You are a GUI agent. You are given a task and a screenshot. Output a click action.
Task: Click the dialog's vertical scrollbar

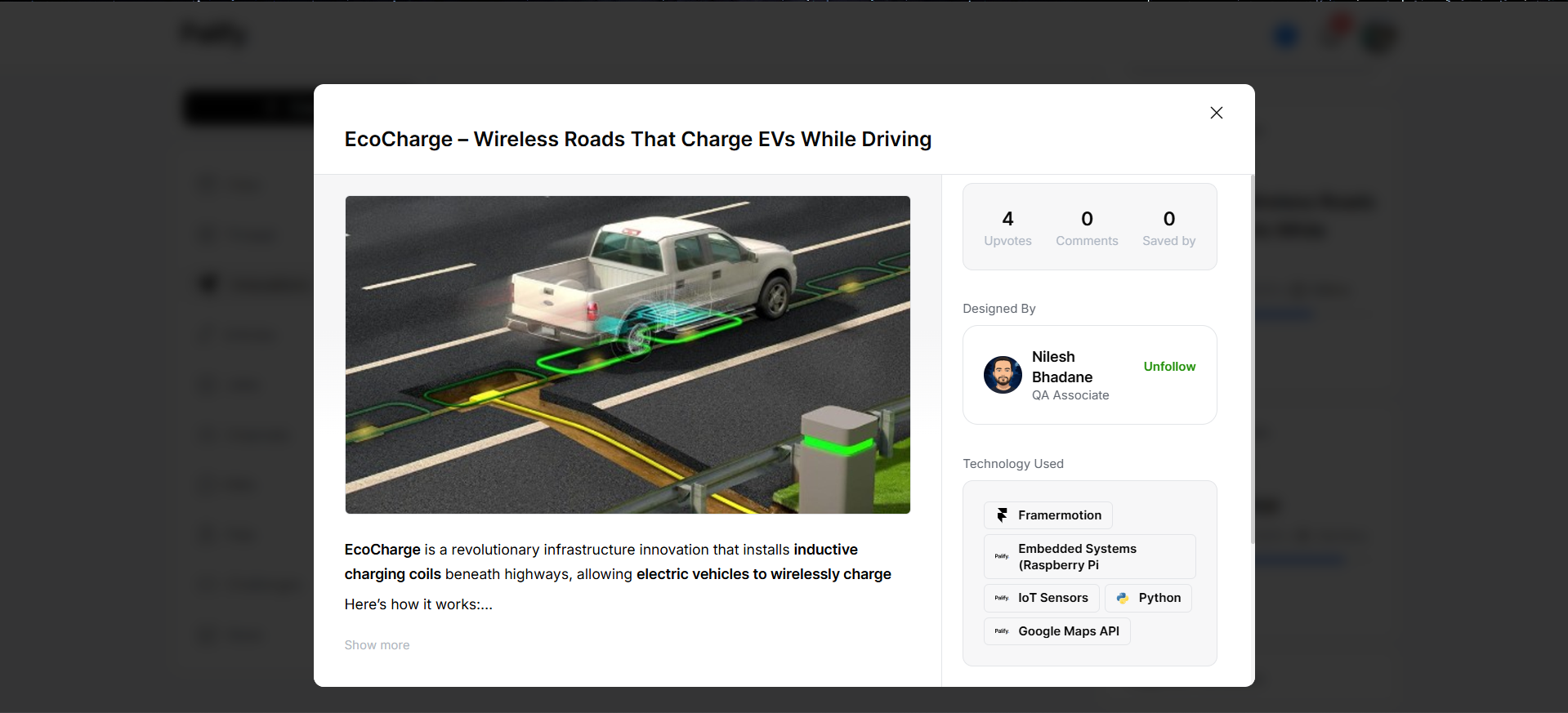pyautogui.click(x=1253, y=359)
